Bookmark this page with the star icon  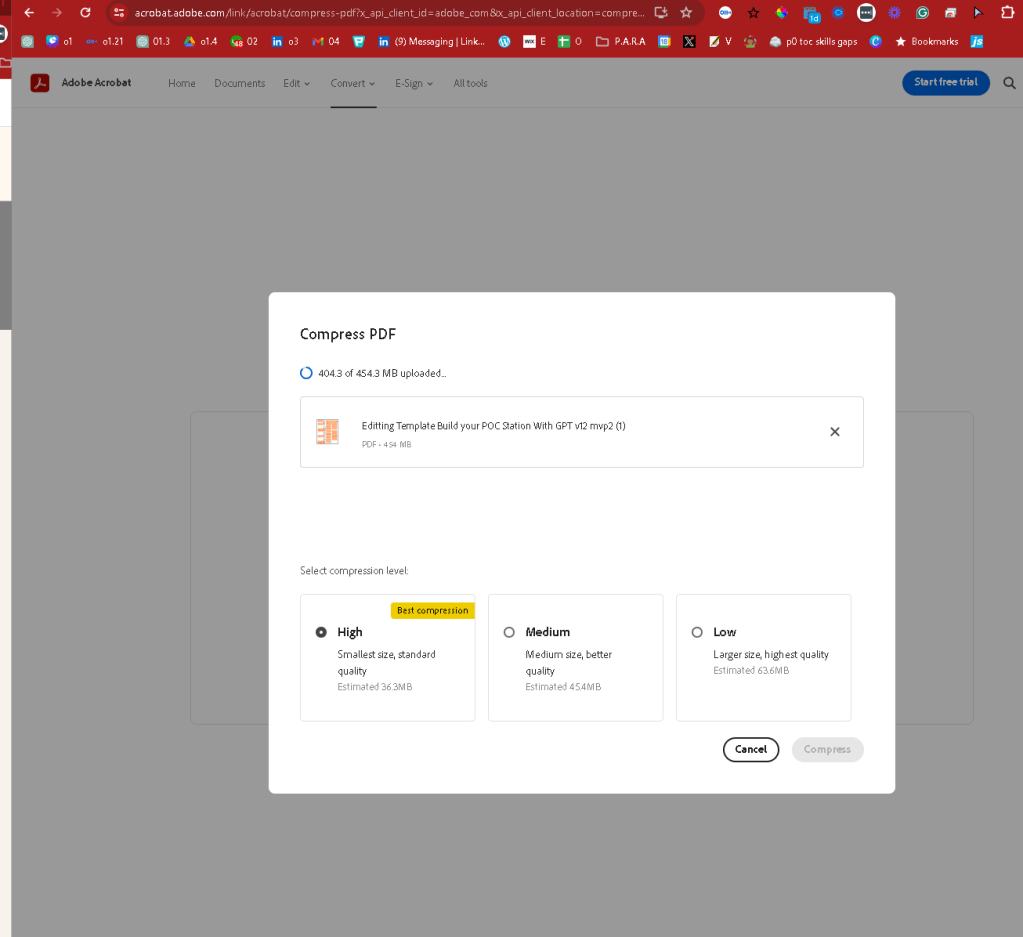click(x=686, y=12)
